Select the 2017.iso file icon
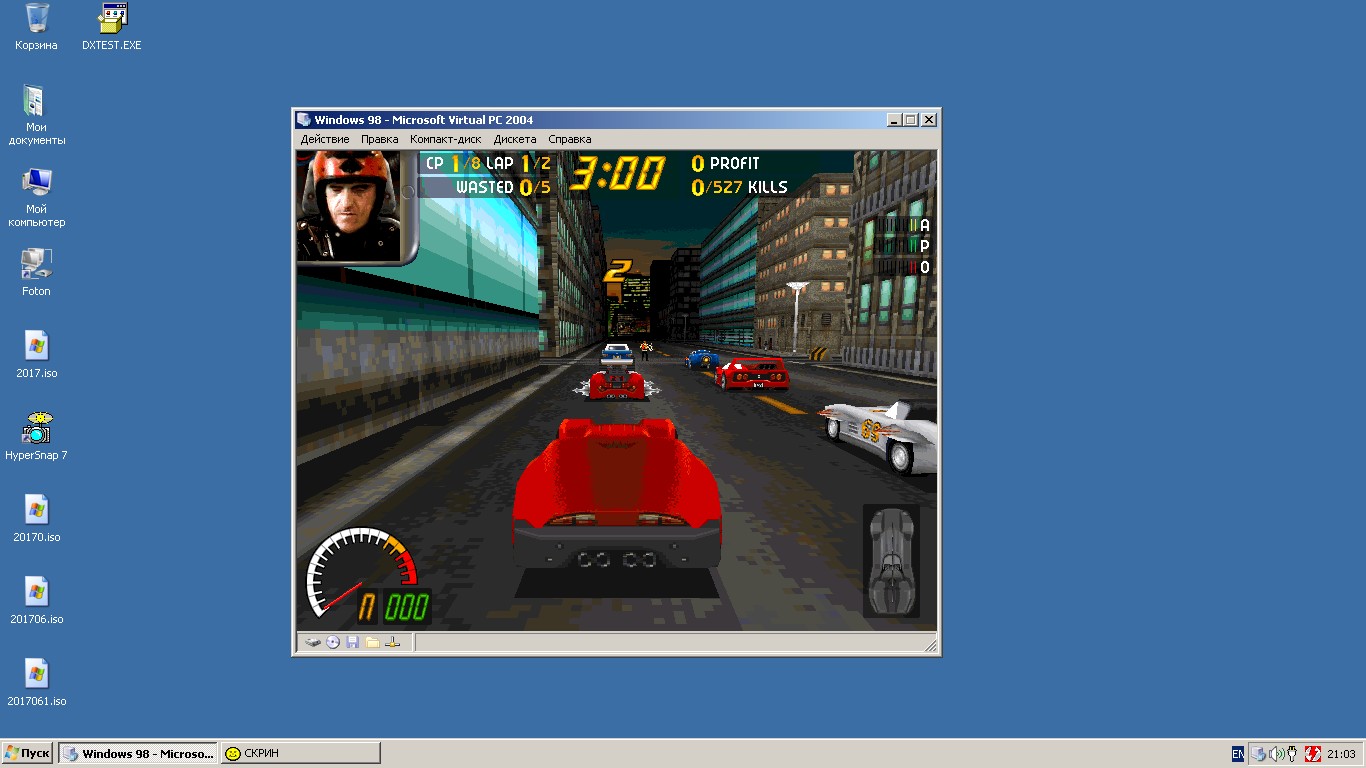This screenshot has height=768, width=1366. pos(36,355)
